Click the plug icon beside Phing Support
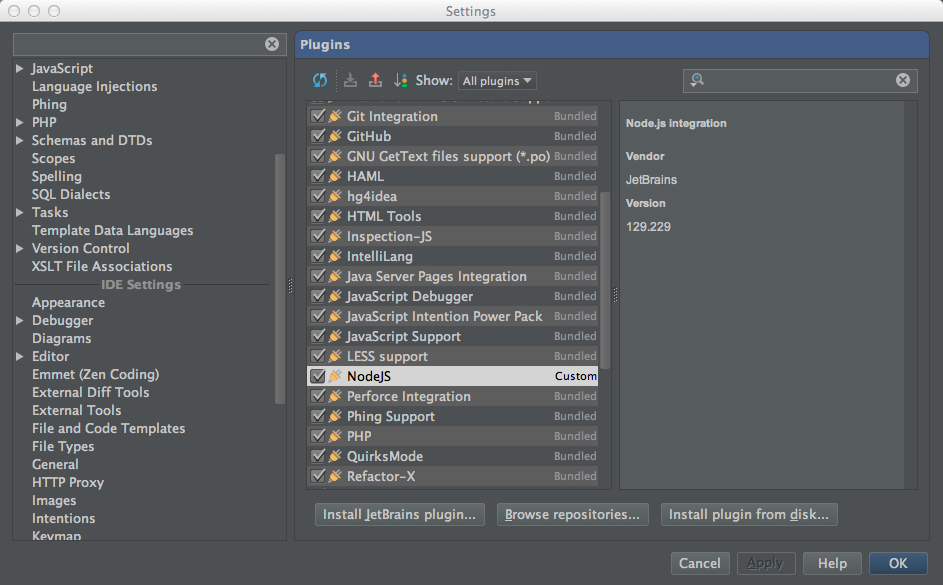This screenshot has width=943, height=585. point(336,416)
